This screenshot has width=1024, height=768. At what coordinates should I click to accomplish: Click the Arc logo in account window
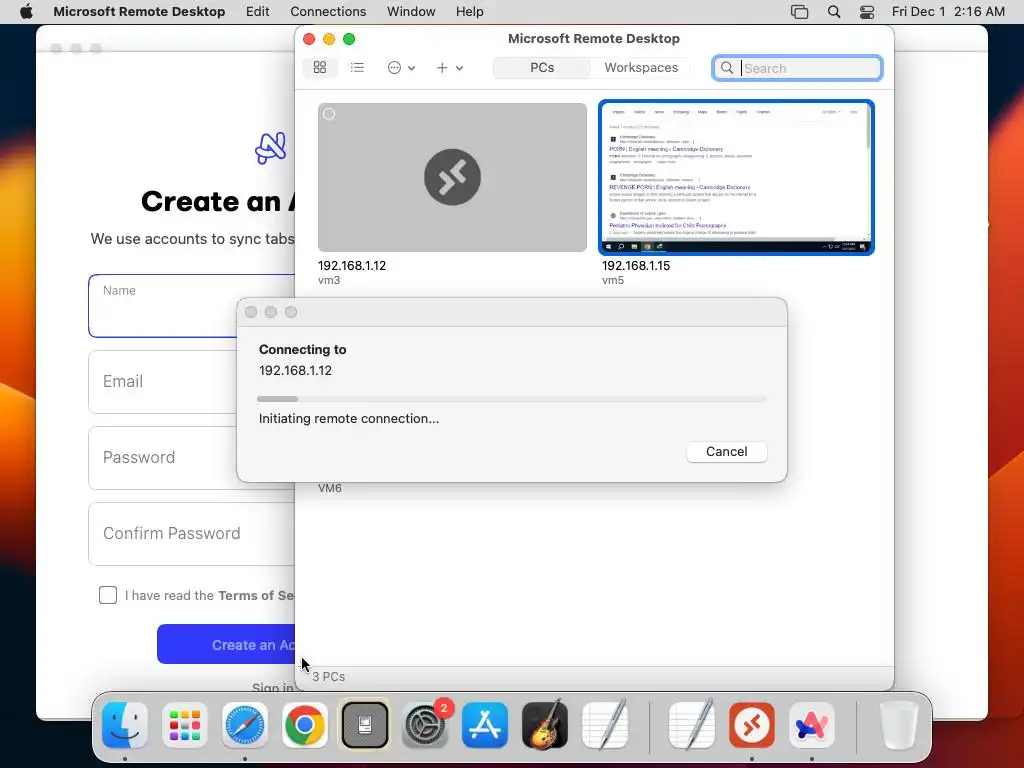click(x=271, y=148)
